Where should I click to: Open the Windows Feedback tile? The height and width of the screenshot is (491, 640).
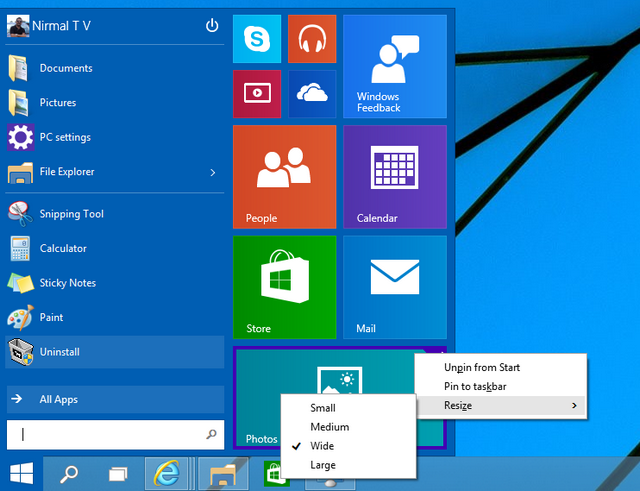tap(395, 67)
